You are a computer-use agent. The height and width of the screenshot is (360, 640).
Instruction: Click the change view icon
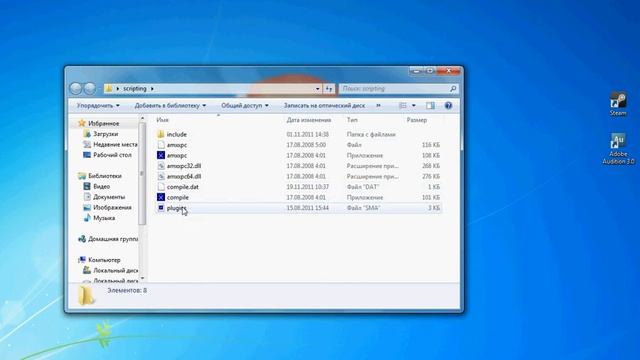[x=402, y=106]
